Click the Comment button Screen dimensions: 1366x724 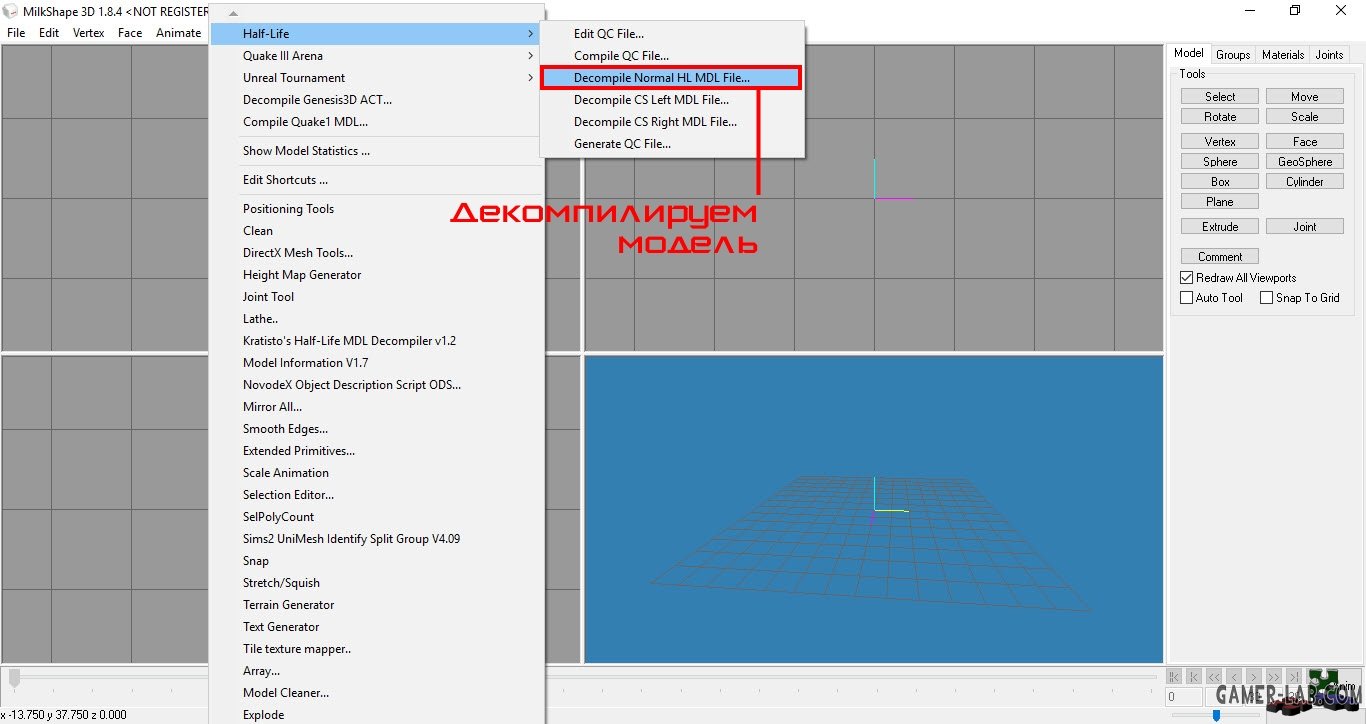coord(1220,257)
